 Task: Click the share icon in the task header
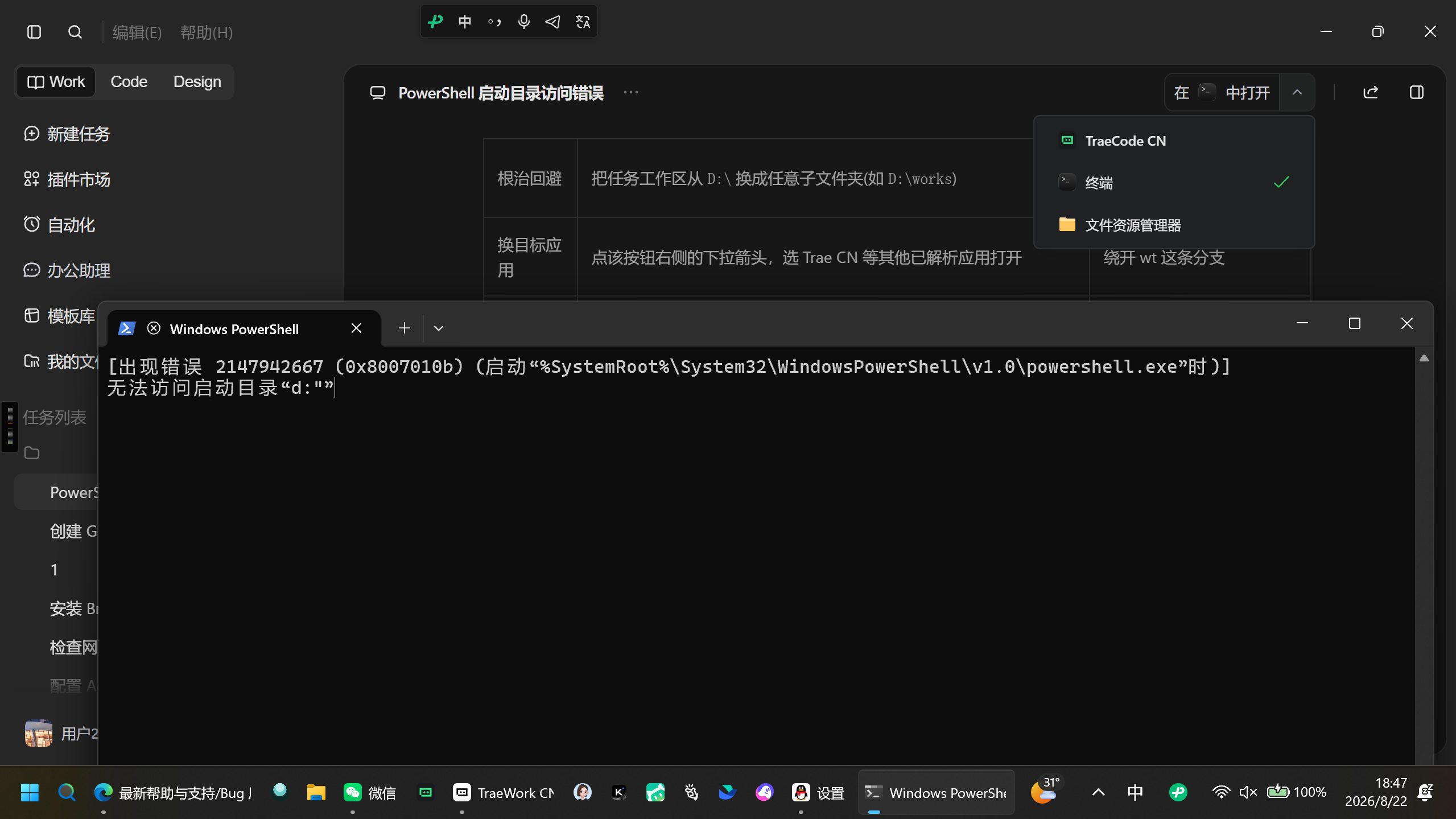point(1371,92)
